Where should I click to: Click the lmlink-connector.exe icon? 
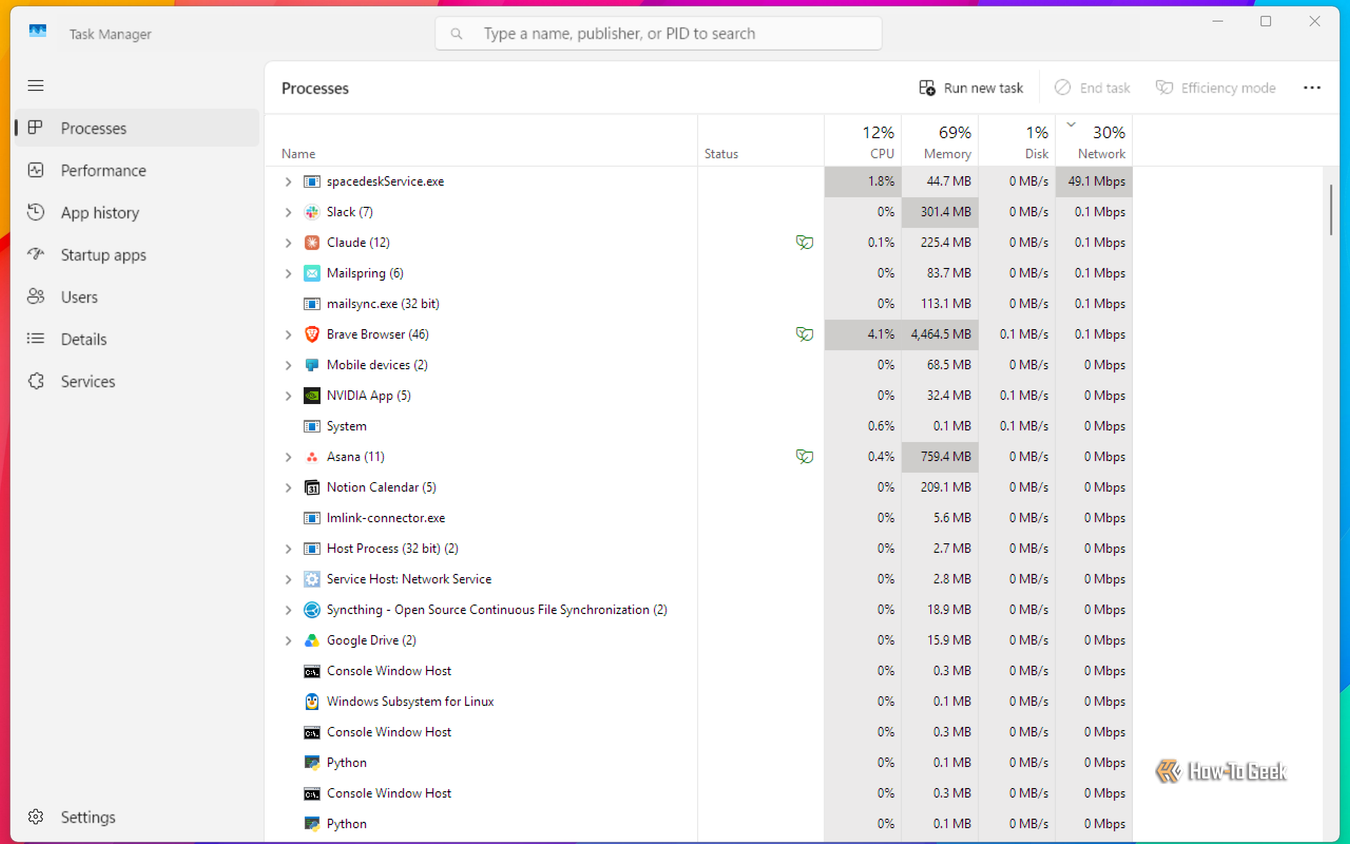[x=312, y=518]
